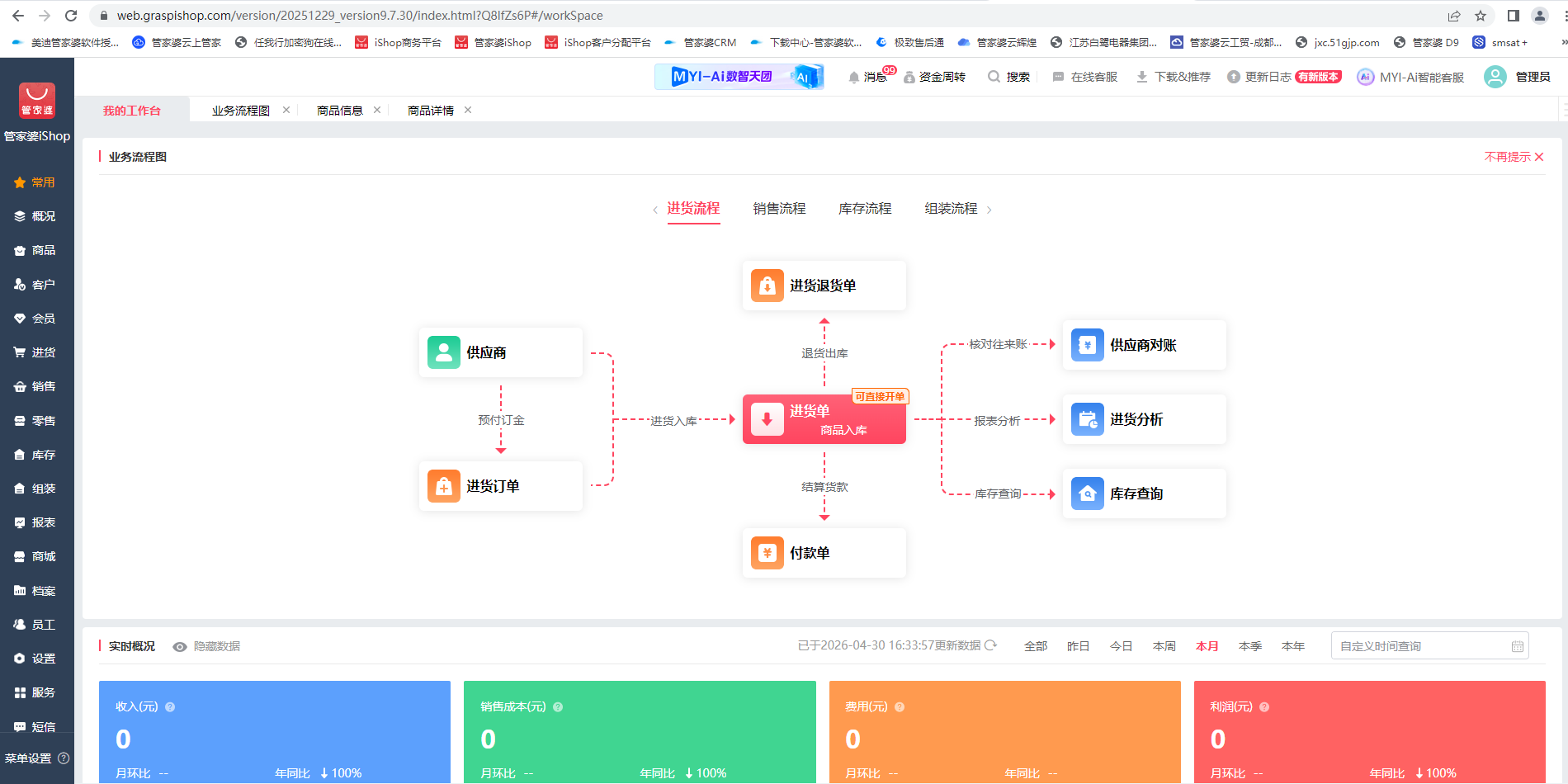Switch to the 组装流程 tab

click(x=951, y=209)
